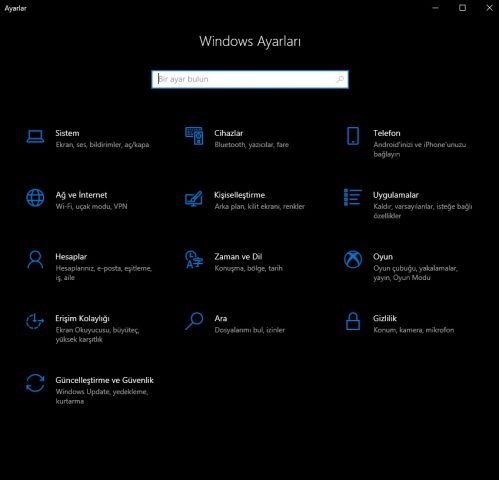Viewport: 499px width, 480px height.
Task: Open the Gizlilik settings title link
Action: point(385,318)
